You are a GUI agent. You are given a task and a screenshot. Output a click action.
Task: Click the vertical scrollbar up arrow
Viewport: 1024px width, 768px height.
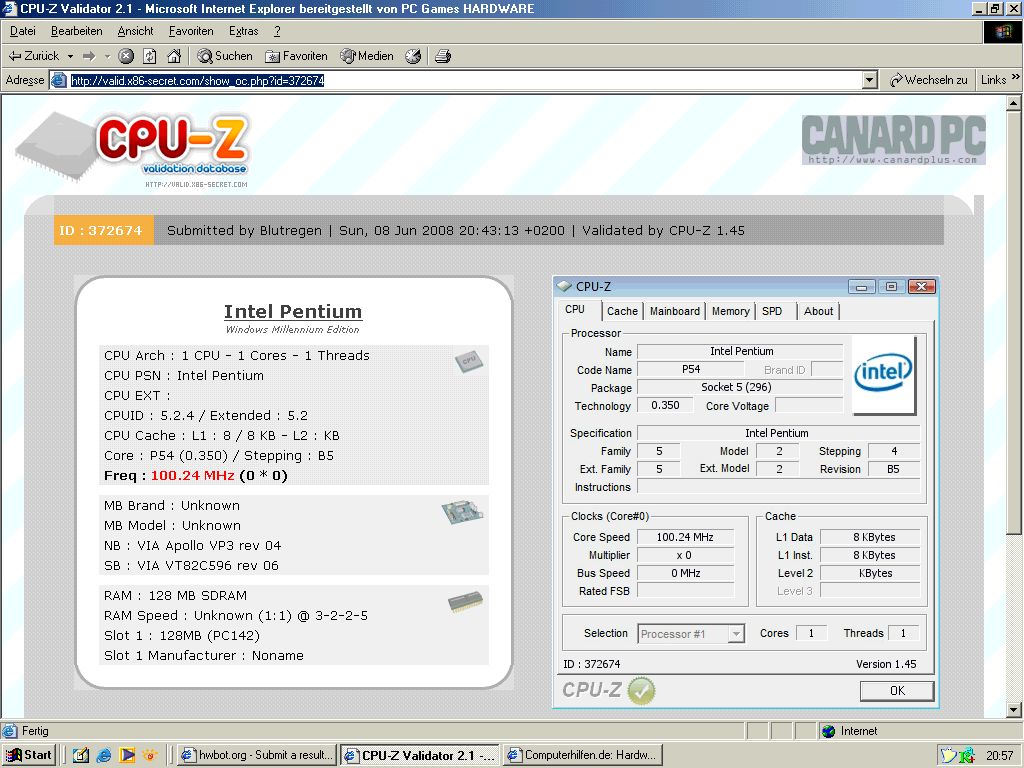coord(1014,103)
